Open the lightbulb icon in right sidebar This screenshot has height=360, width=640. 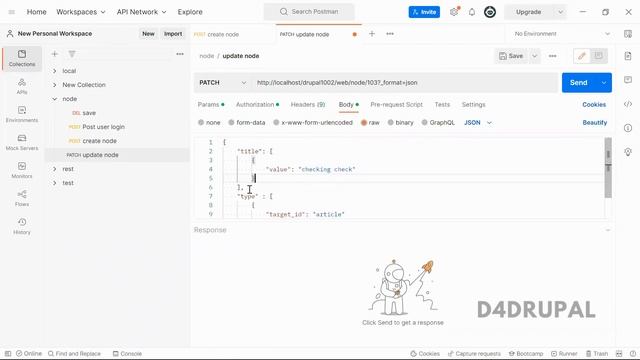[628, 152]
